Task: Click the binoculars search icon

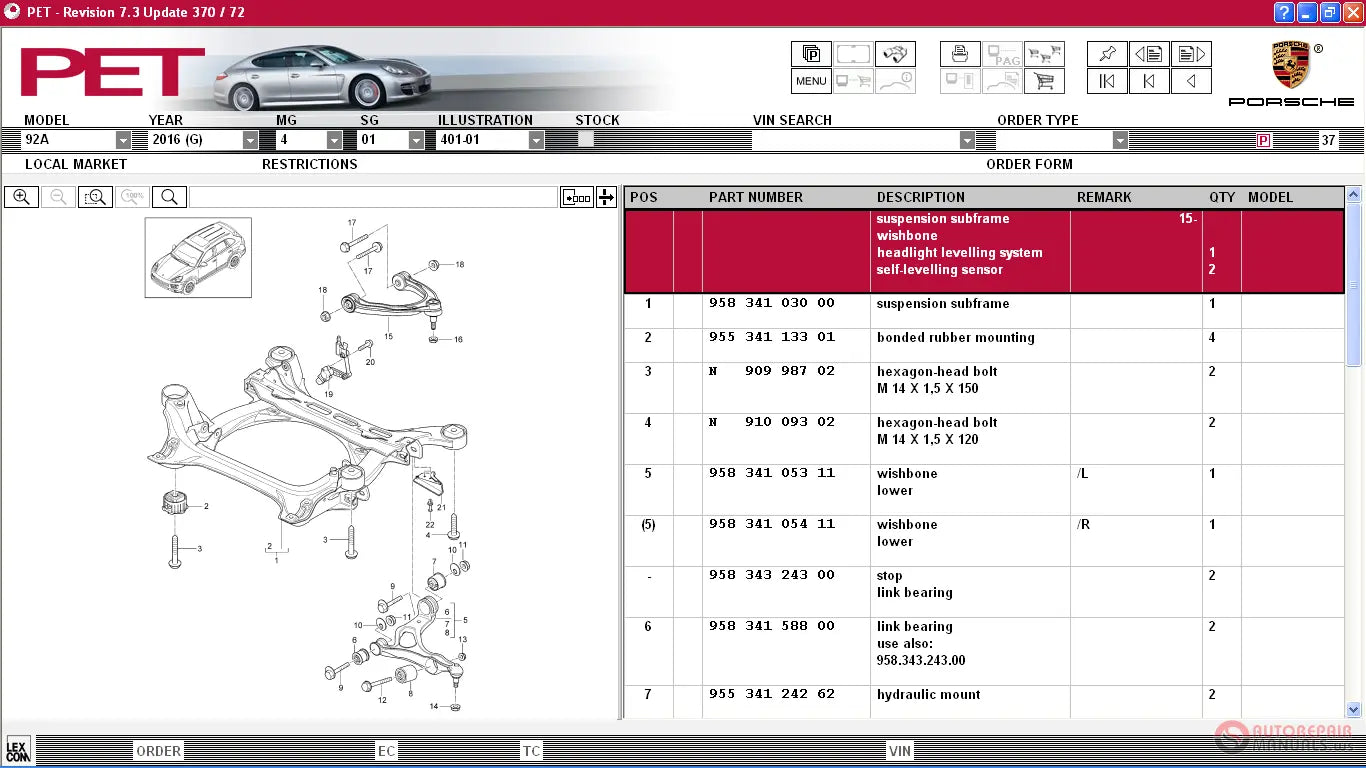Action: [894, 54]
